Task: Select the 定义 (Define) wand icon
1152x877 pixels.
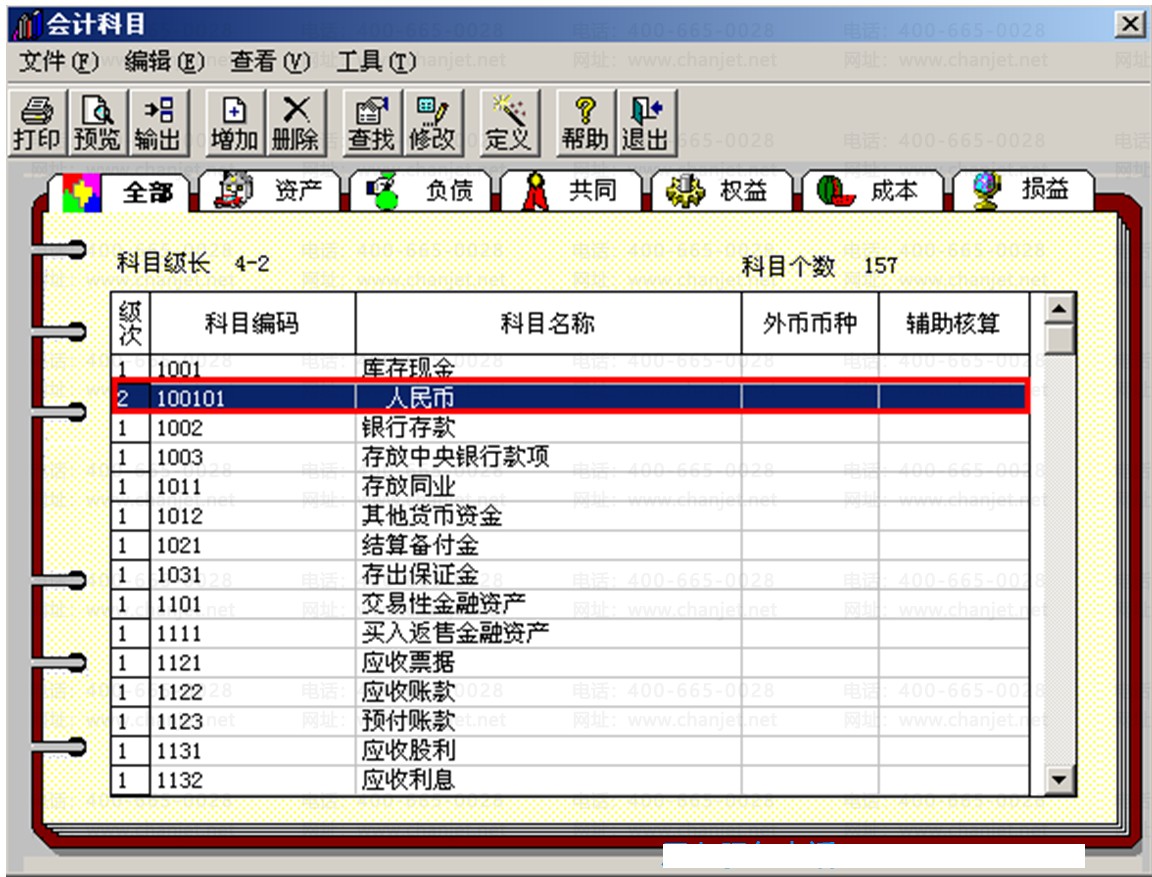Action: click(x=508, y=124)
